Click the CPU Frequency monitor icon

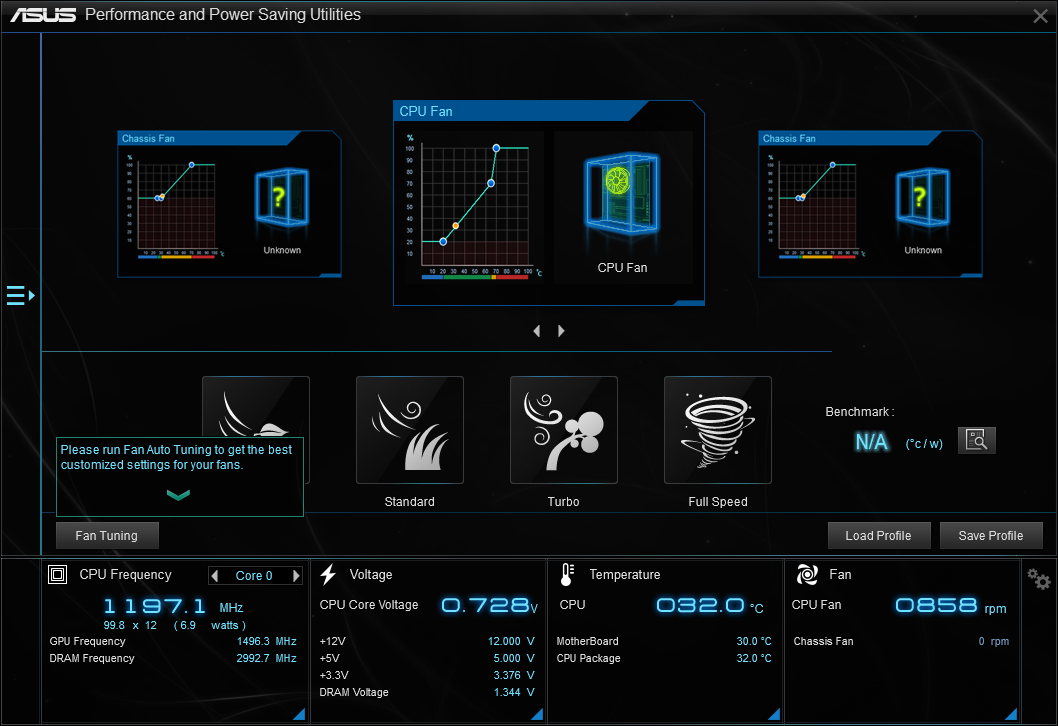click(57, 574)
